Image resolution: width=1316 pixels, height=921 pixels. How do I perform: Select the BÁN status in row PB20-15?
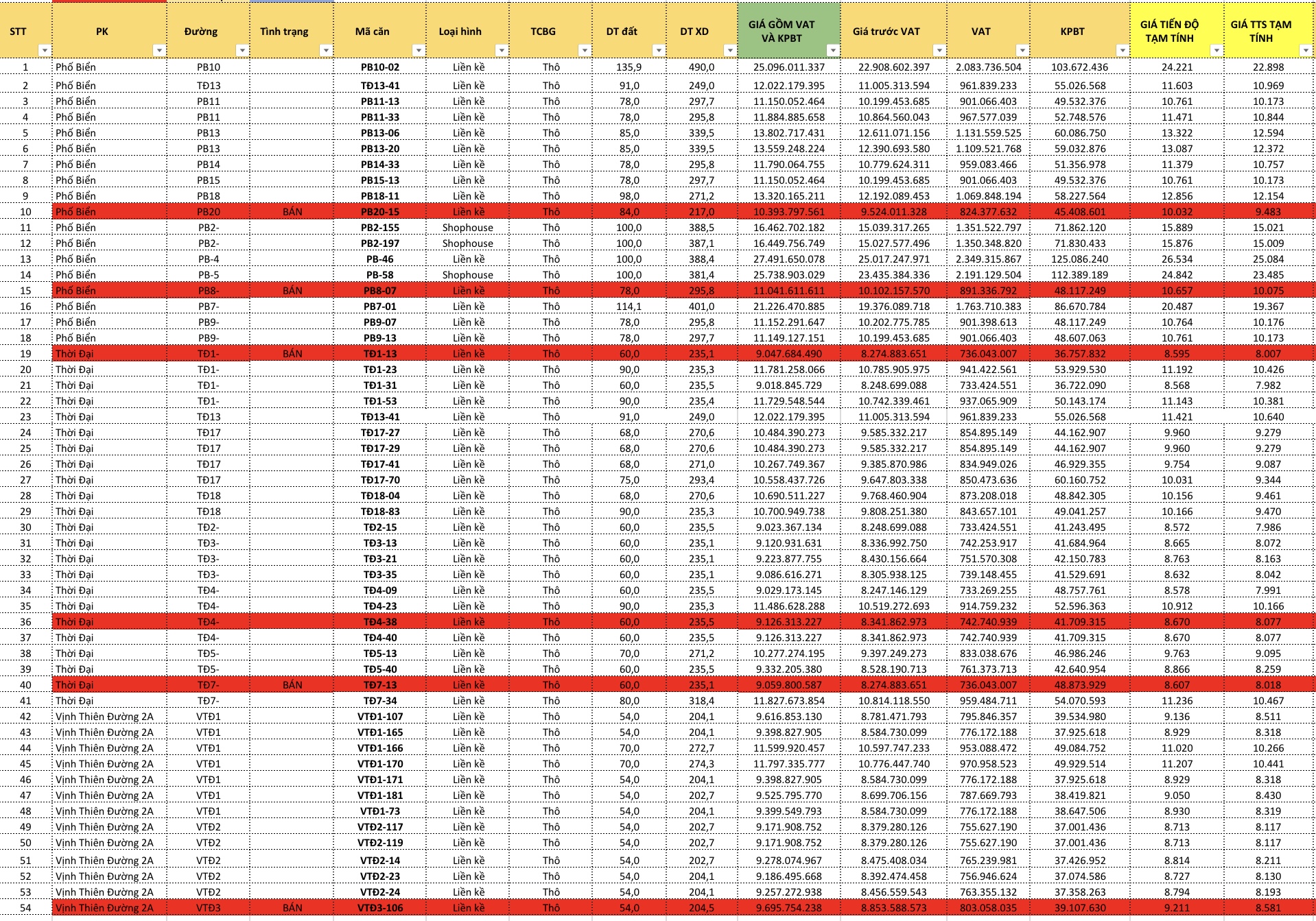[292, 212]
